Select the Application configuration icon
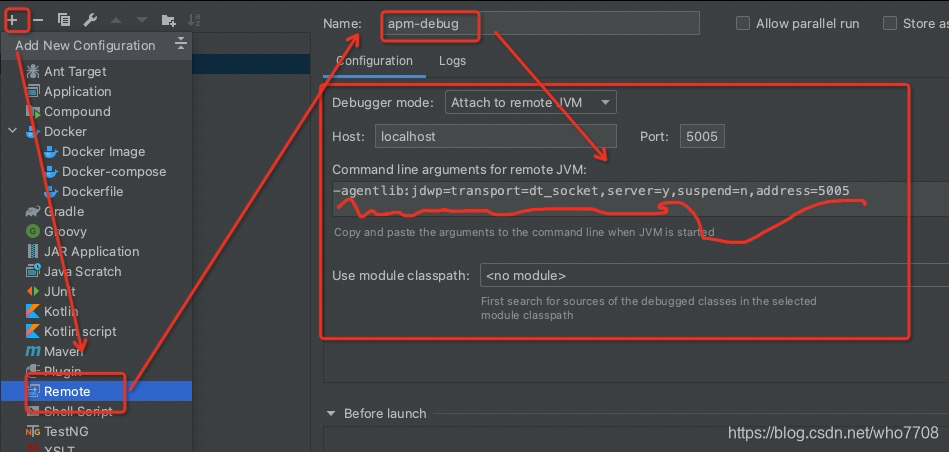The width and height of the screenshot is (949, 452). [x=33, y=91]
